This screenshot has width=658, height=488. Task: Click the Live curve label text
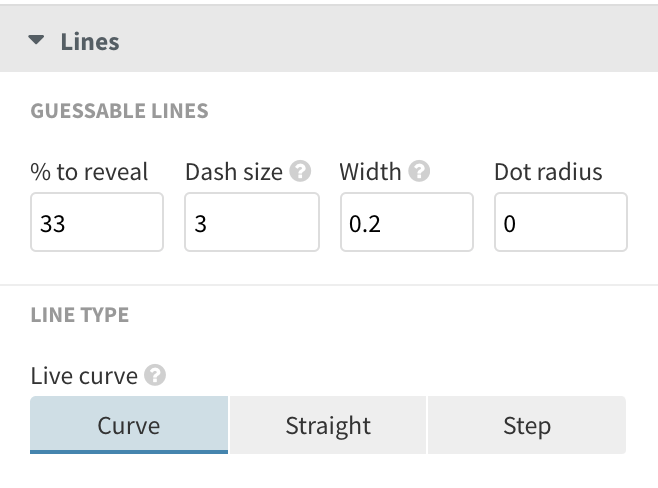pyautogui.click(x=84, y=376)
